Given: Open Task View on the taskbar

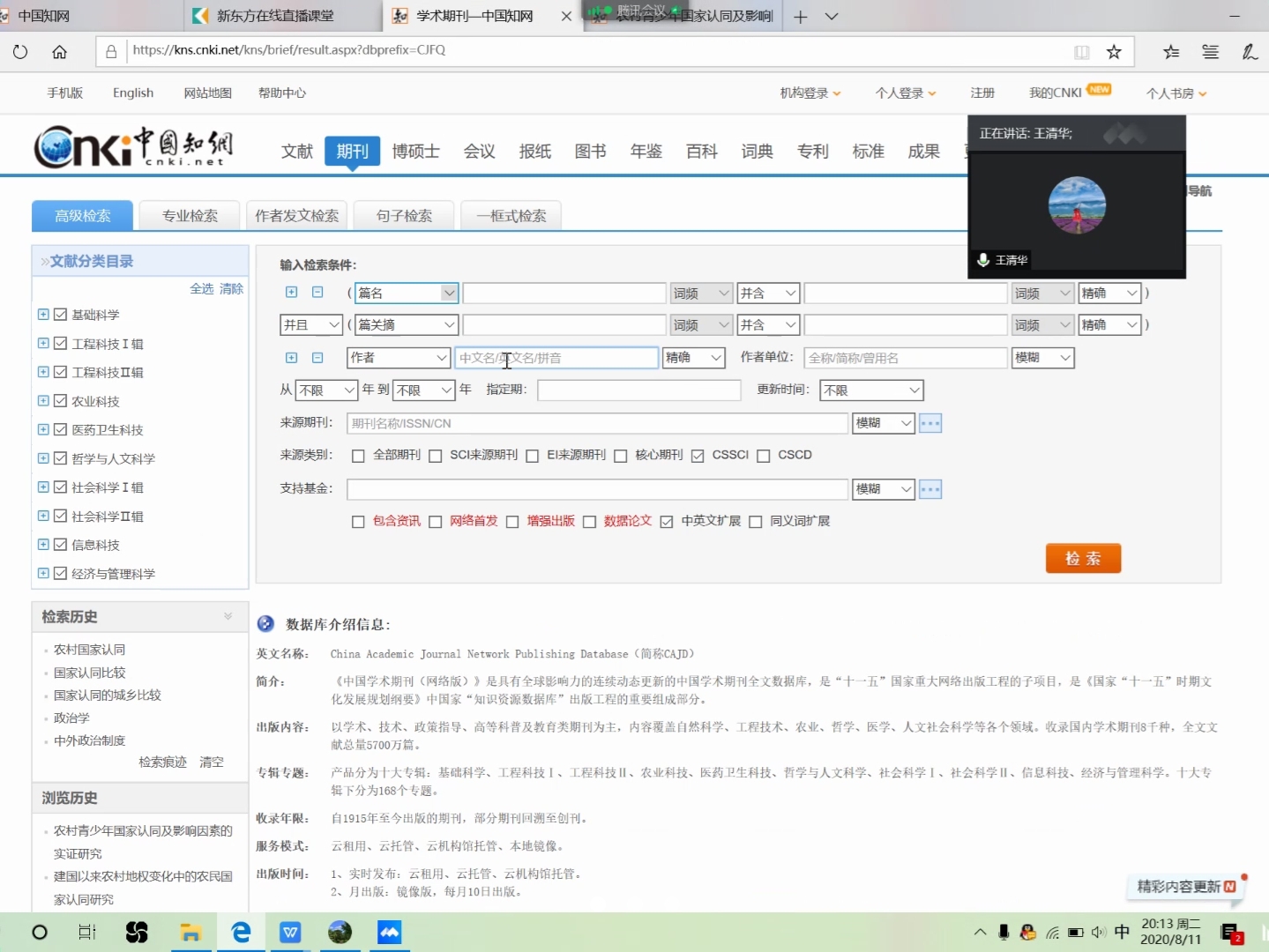Looking at the screenshot, I should [87, 932].
